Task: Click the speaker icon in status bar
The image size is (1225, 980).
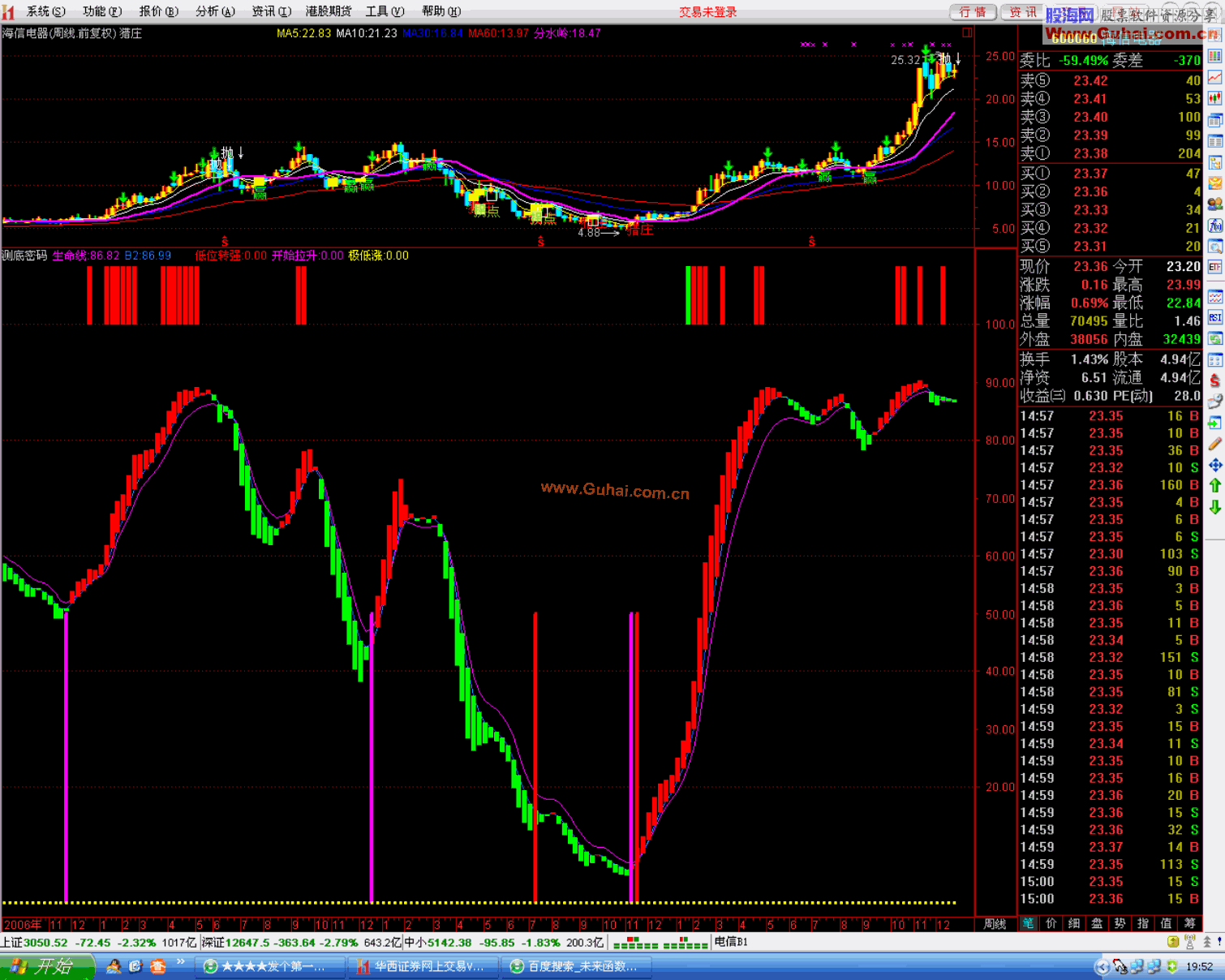Action: tap(1189, 942)
